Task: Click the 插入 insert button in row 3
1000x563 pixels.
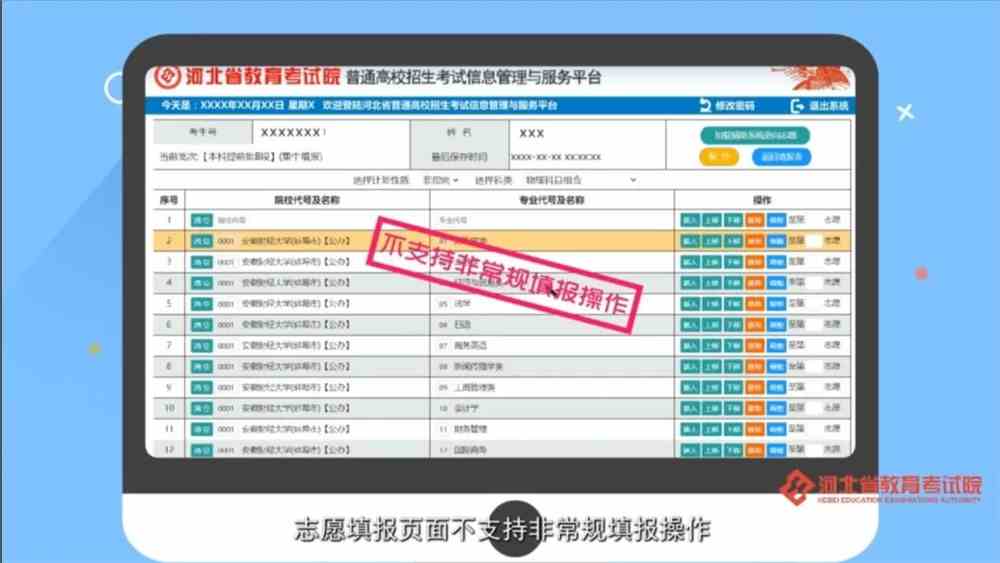Action: 690,262
